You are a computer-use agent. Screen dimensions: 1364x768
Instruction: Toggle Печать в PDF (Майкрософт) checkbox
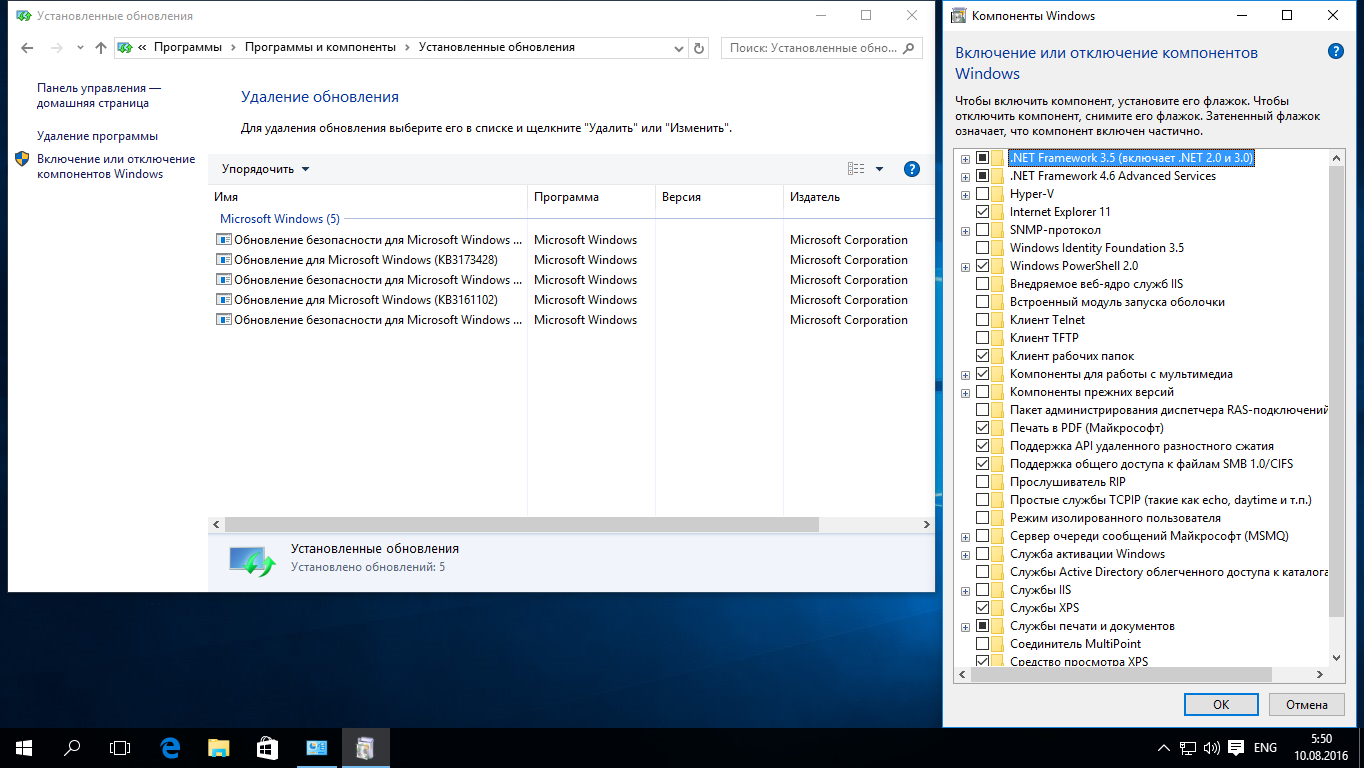coord(982,428)
